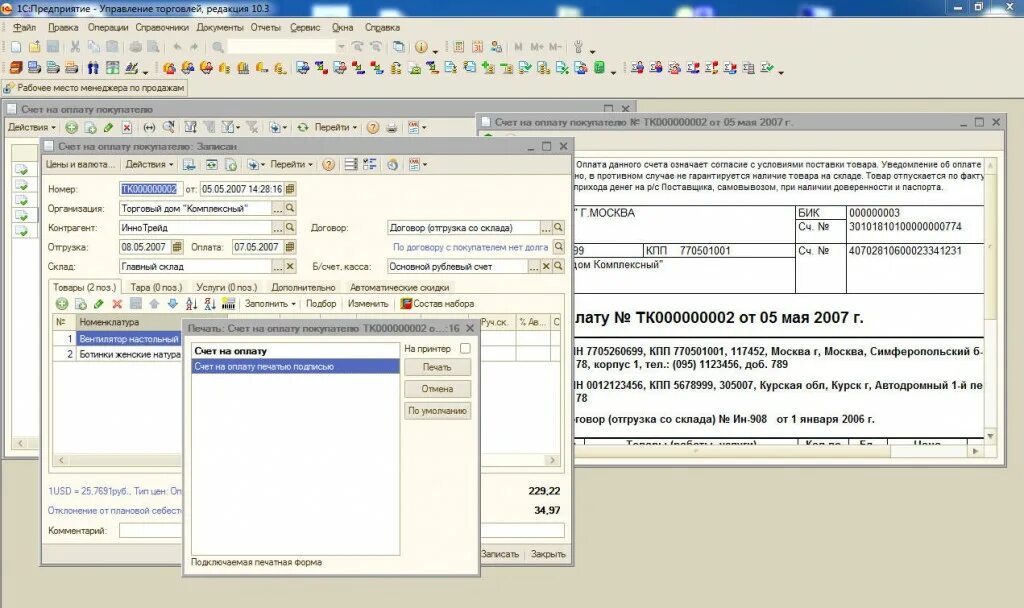Switch to Автоматические скидки tab
1024x608 pixels.
400,287
